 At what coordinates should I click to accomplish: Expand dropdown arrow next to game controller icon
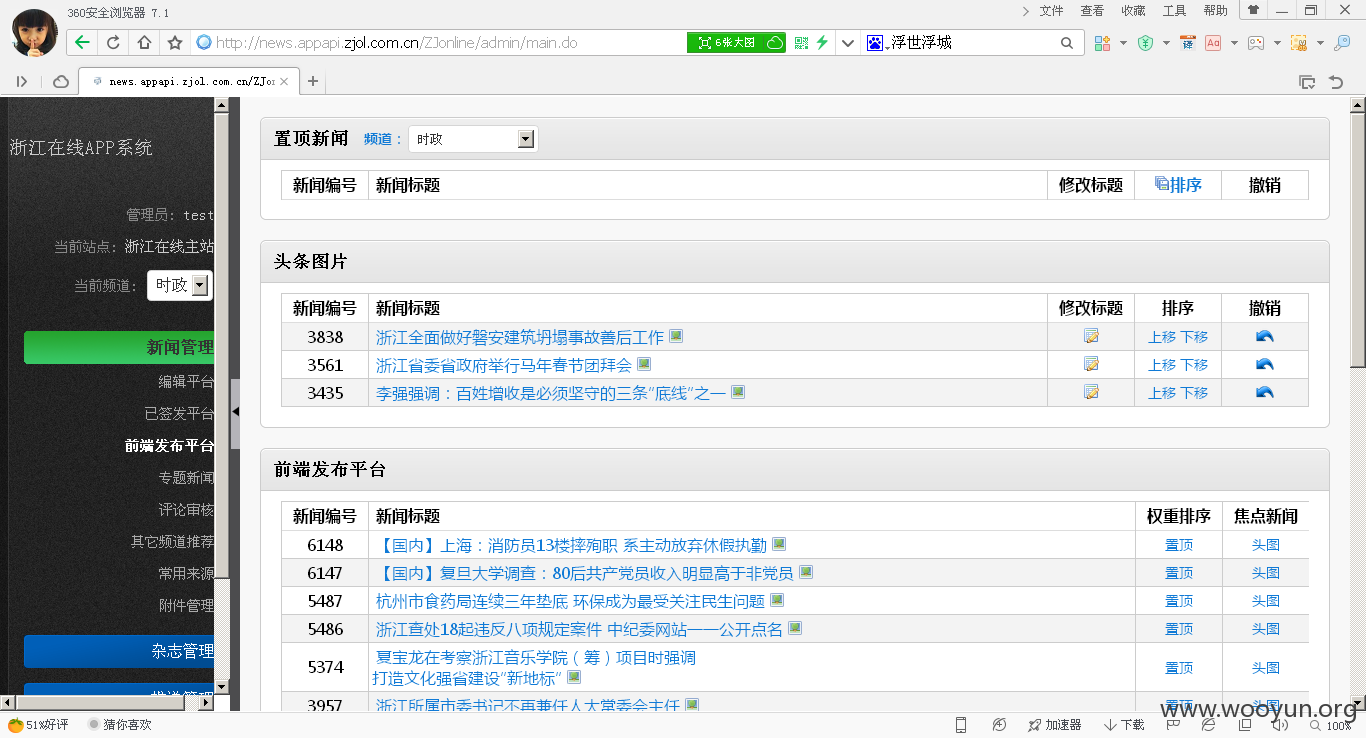(1276, 43)
